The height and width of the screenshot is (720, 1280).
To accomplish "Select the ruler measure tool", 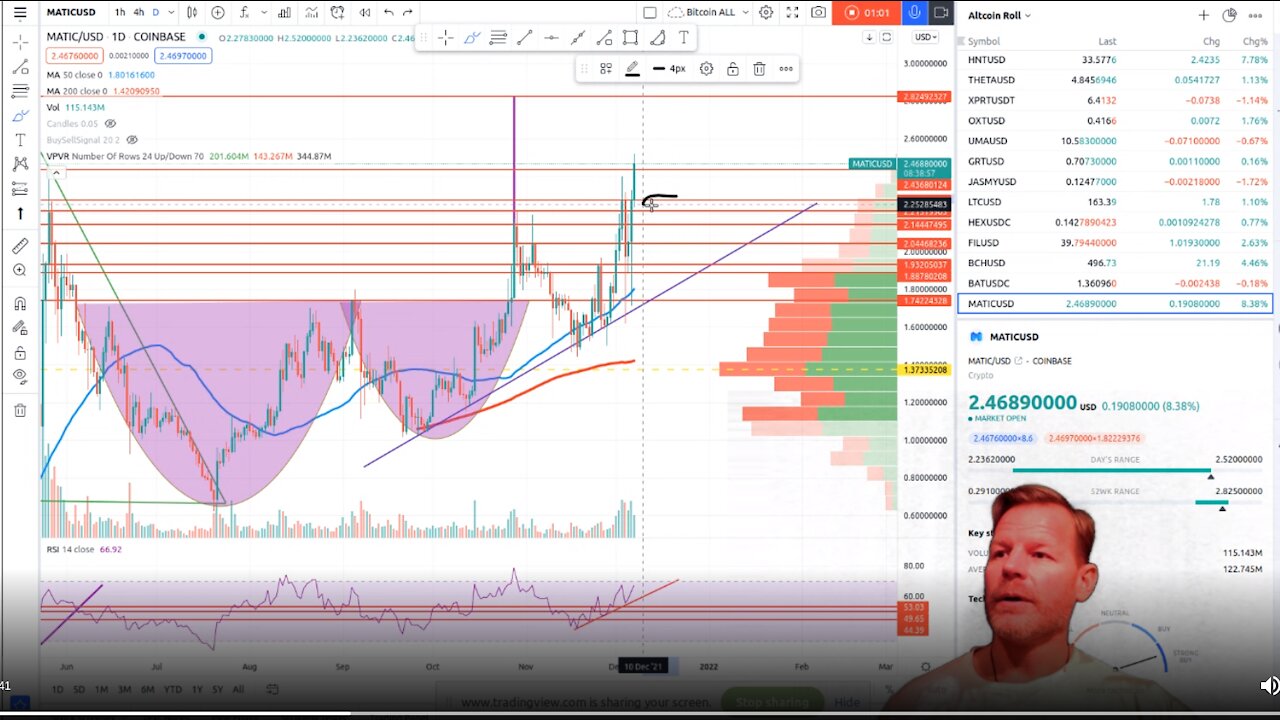I will [20, 246].
